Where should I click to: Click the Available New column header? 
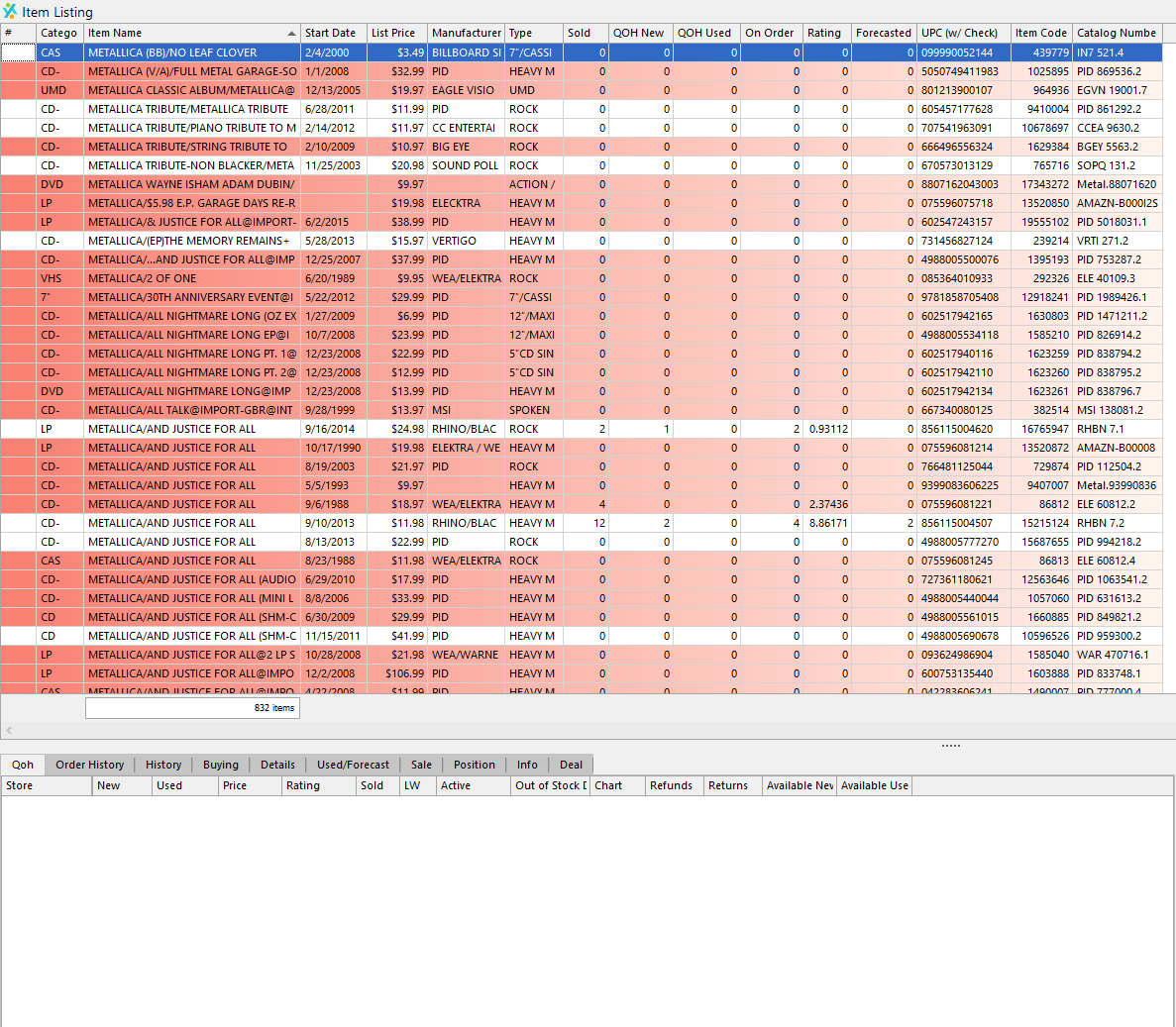click(x=800, y=785)
